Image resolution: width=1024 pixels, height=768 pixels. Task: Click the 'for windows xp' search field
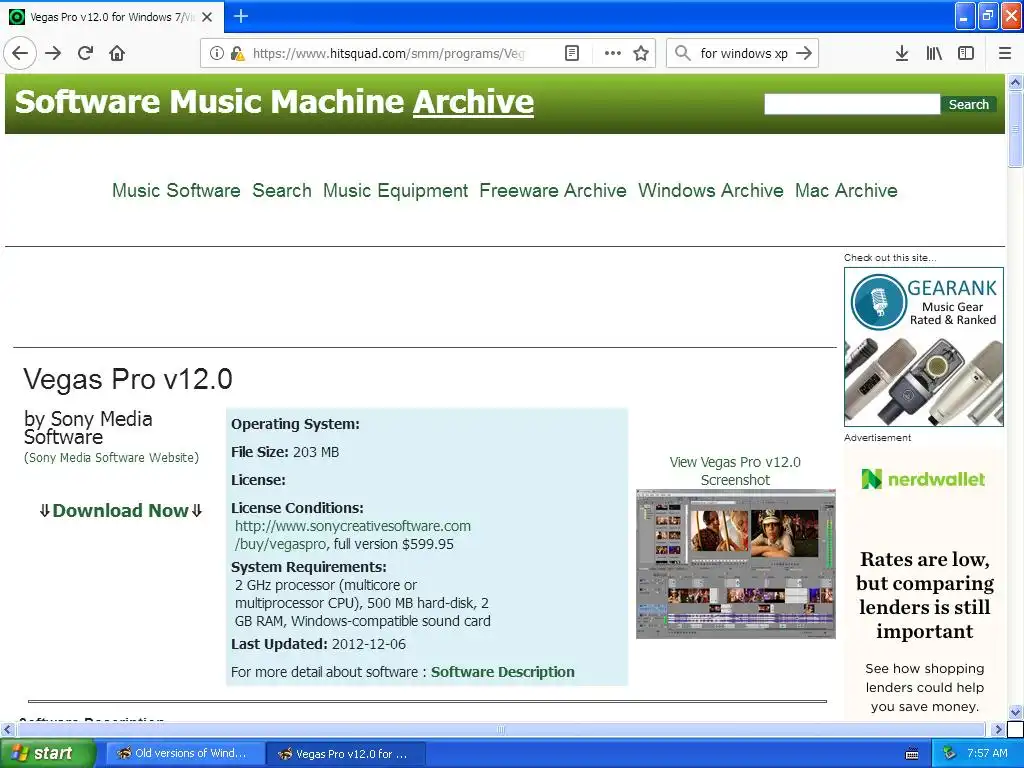744,53
